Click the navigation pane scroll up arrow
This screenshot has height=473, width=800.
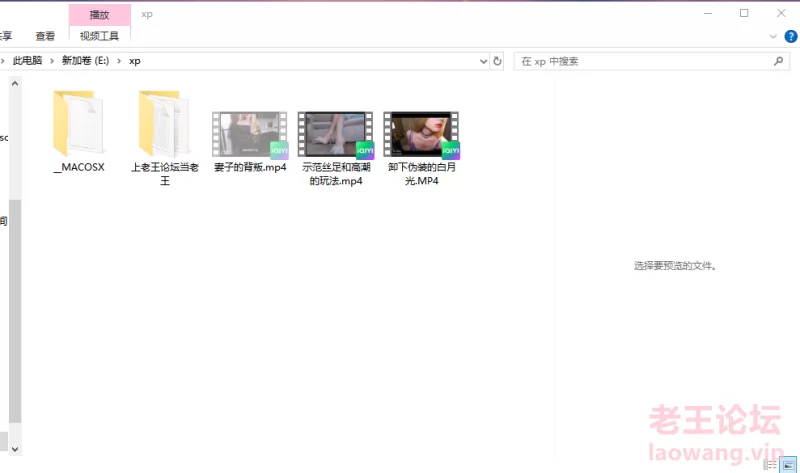[15, 83]
